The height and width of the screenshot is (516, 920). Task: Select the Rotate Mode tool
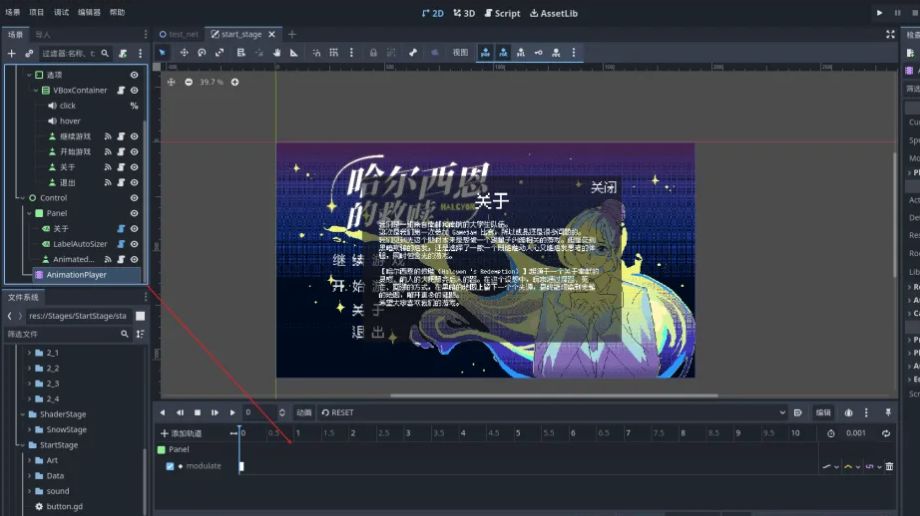202,52
